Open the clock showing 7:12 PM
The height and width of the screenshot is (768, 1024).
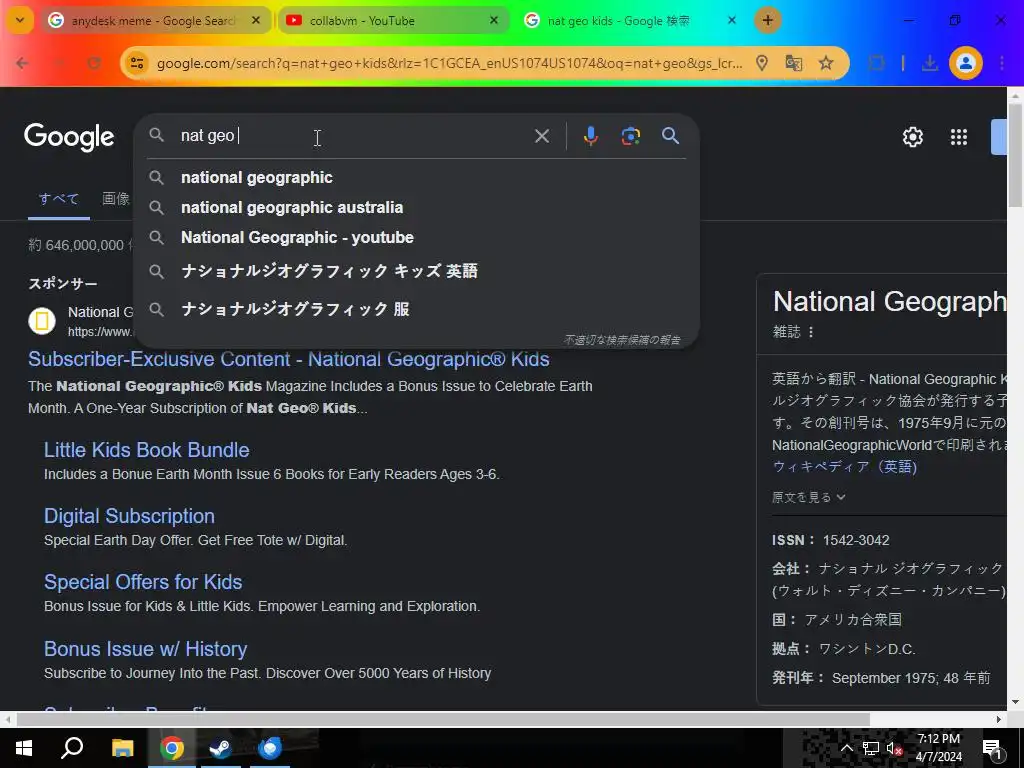pyautogui.click(x=939, y=748)
